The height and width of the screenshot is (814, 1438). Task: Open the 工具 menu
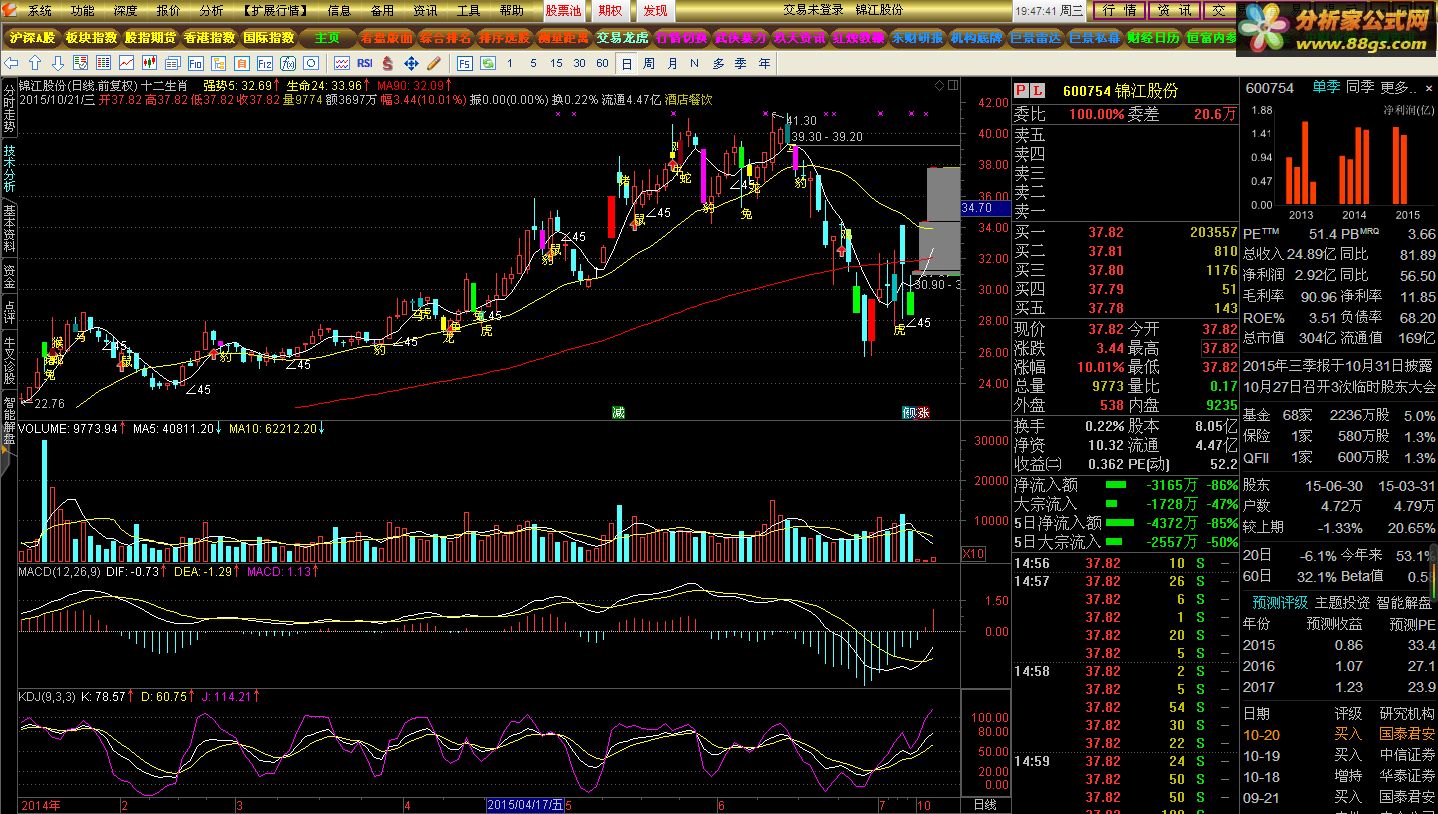pyautogui.click(x=468, y=10)
